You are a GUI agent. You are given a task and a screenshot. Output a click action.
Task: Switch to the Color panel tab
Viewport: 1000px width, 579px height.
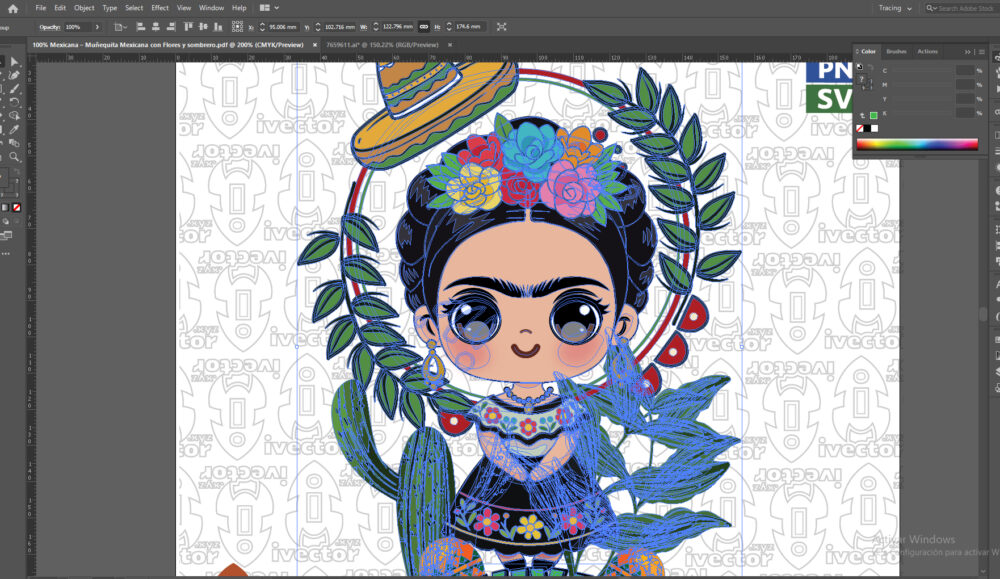coord(868,52)
